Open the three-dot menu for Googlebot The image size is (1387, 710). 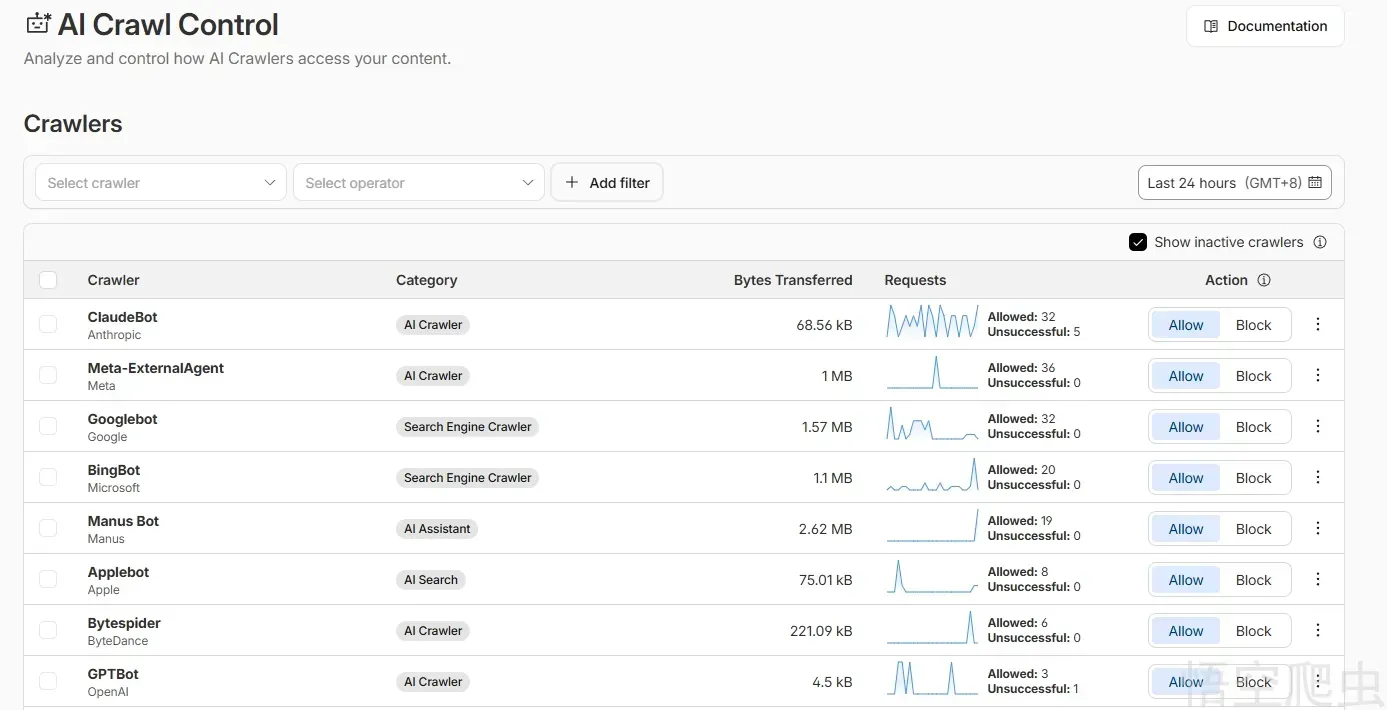click(x=1317, y=426)
